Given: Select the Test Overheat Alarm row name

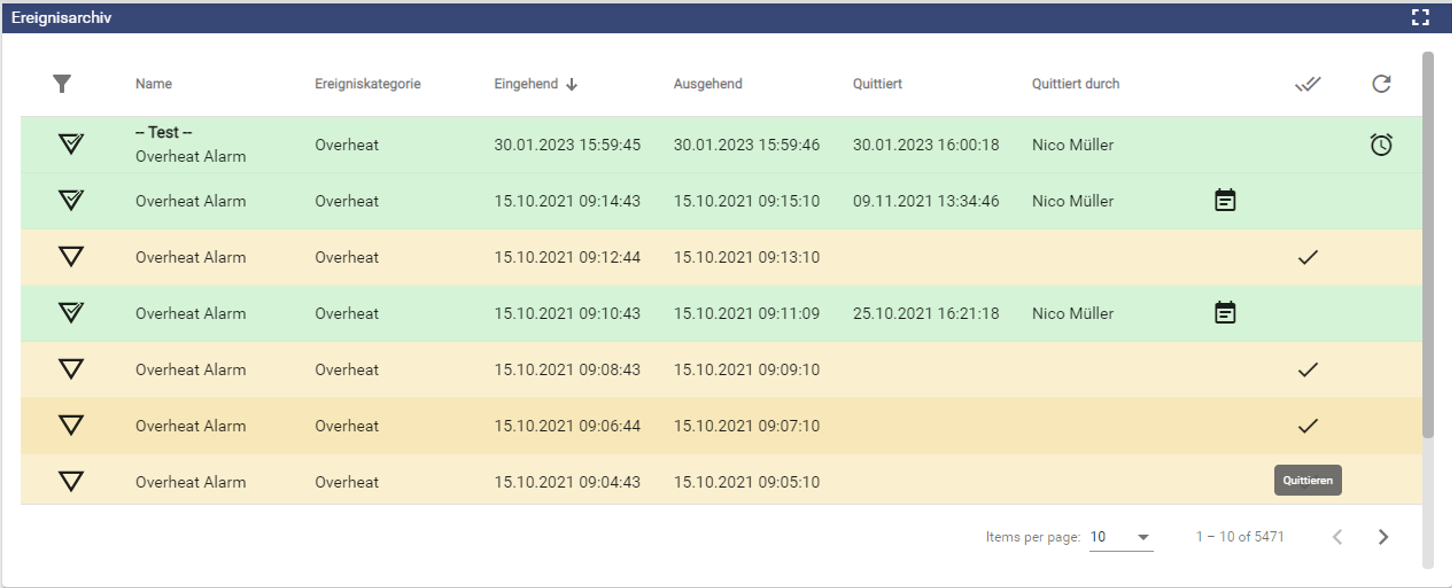Looking at the screenshot, I should pos(190,145).
